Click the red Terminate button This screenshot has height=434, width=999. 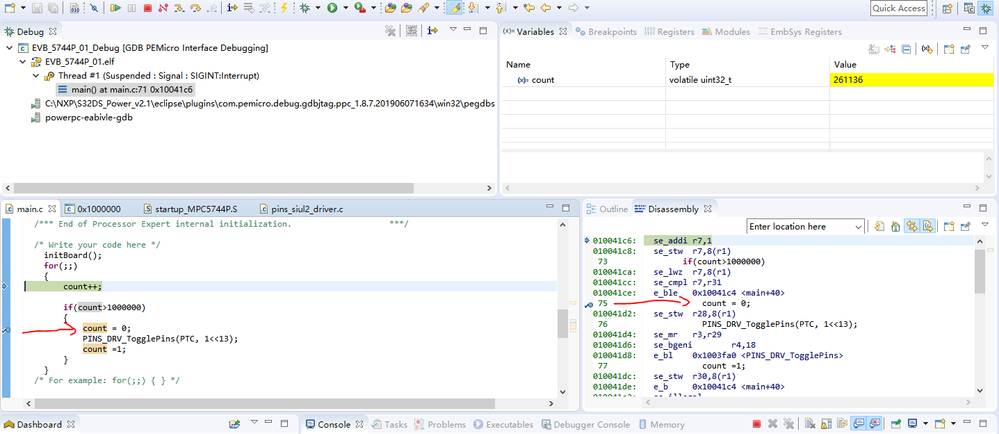(148, 8)
